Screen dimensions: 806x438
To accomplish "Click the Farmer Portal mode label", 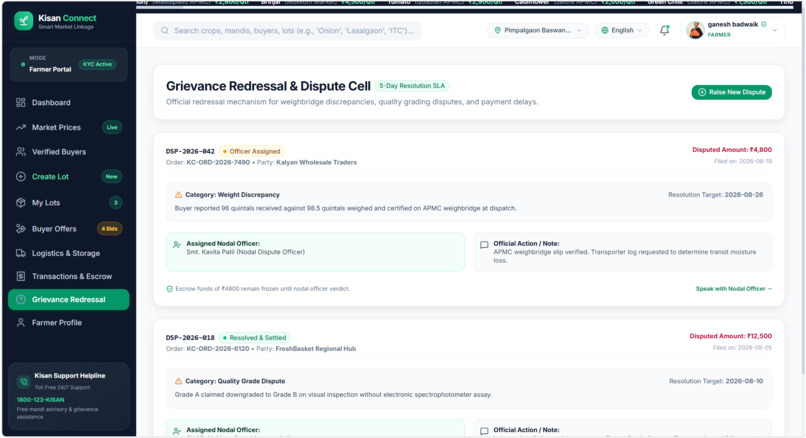I will click(50, 69).
